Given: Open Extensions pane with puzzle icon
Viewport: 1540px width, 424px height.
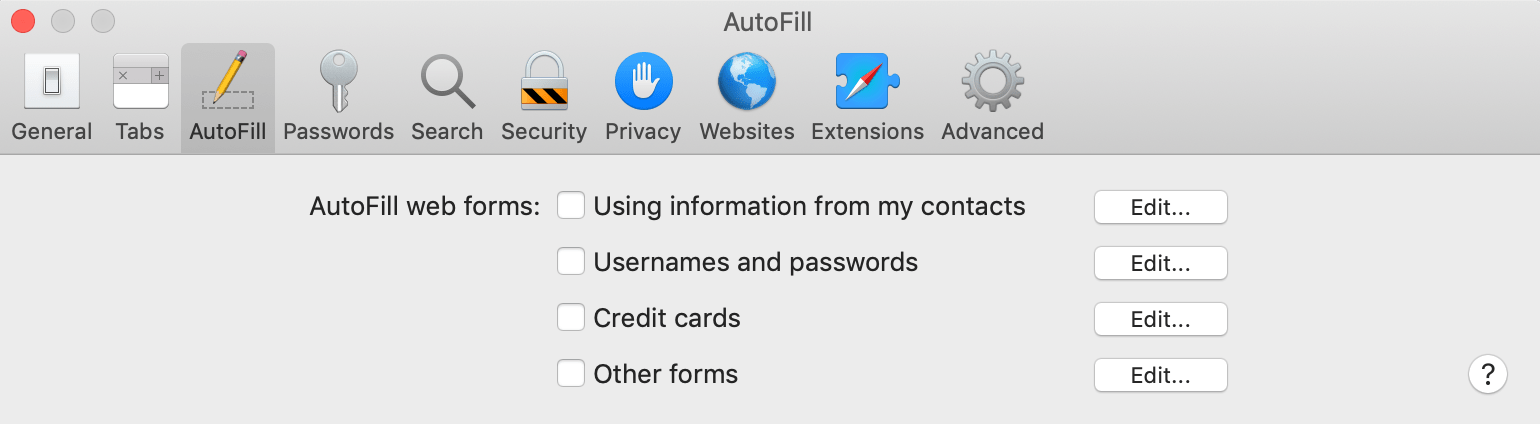Looking at the screenshot, I should (867, 98).
